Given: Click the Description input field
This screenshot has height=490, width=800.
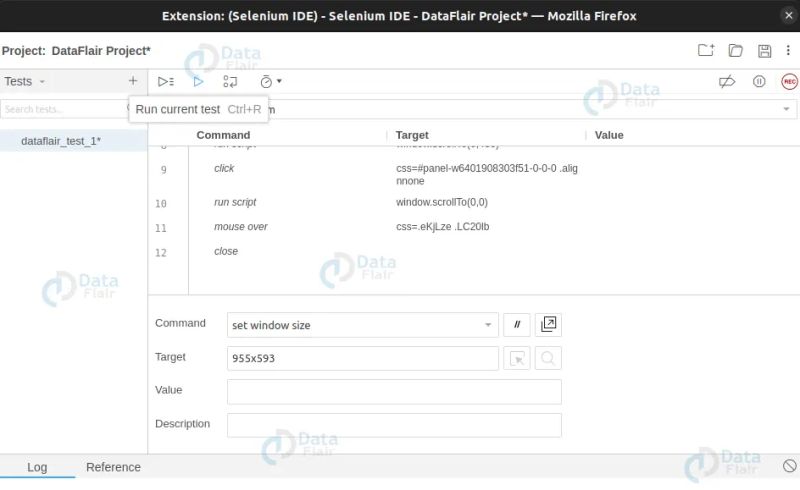Looking at the screenshot, I should [x=394, y=425].
